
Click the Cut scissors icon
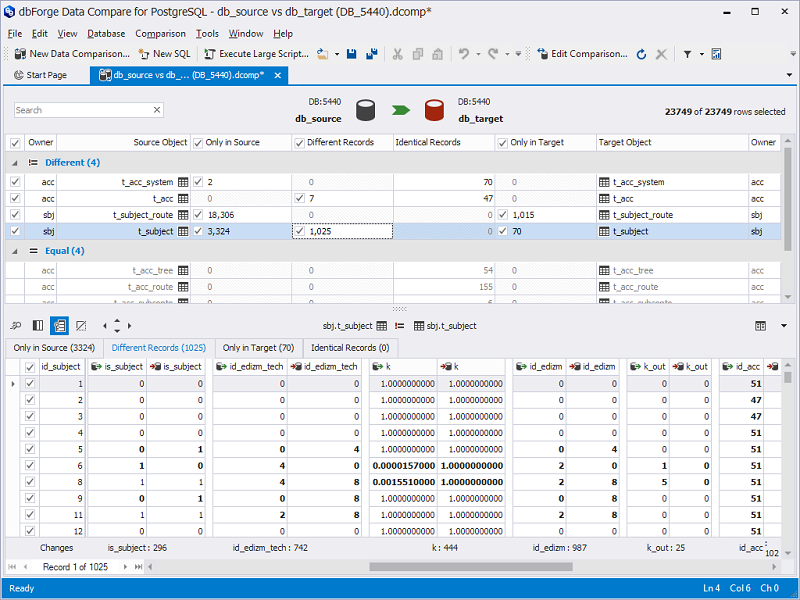(397, 54)
